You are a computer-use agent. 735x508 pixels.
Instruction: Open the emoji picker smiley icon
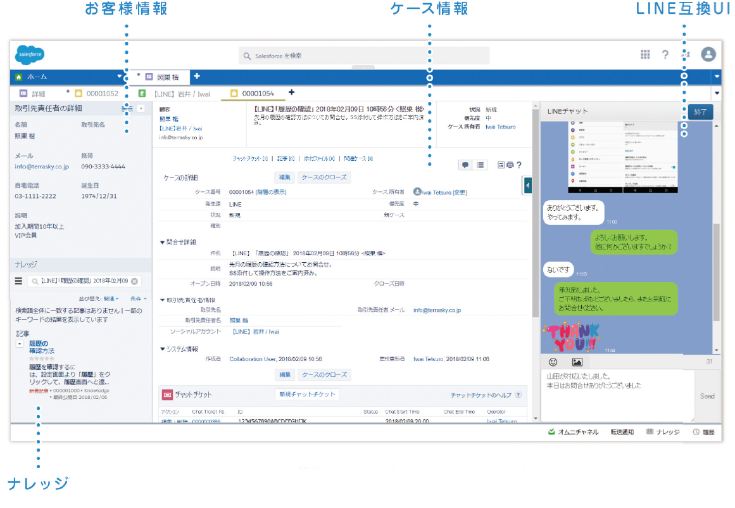click(553, 362)
